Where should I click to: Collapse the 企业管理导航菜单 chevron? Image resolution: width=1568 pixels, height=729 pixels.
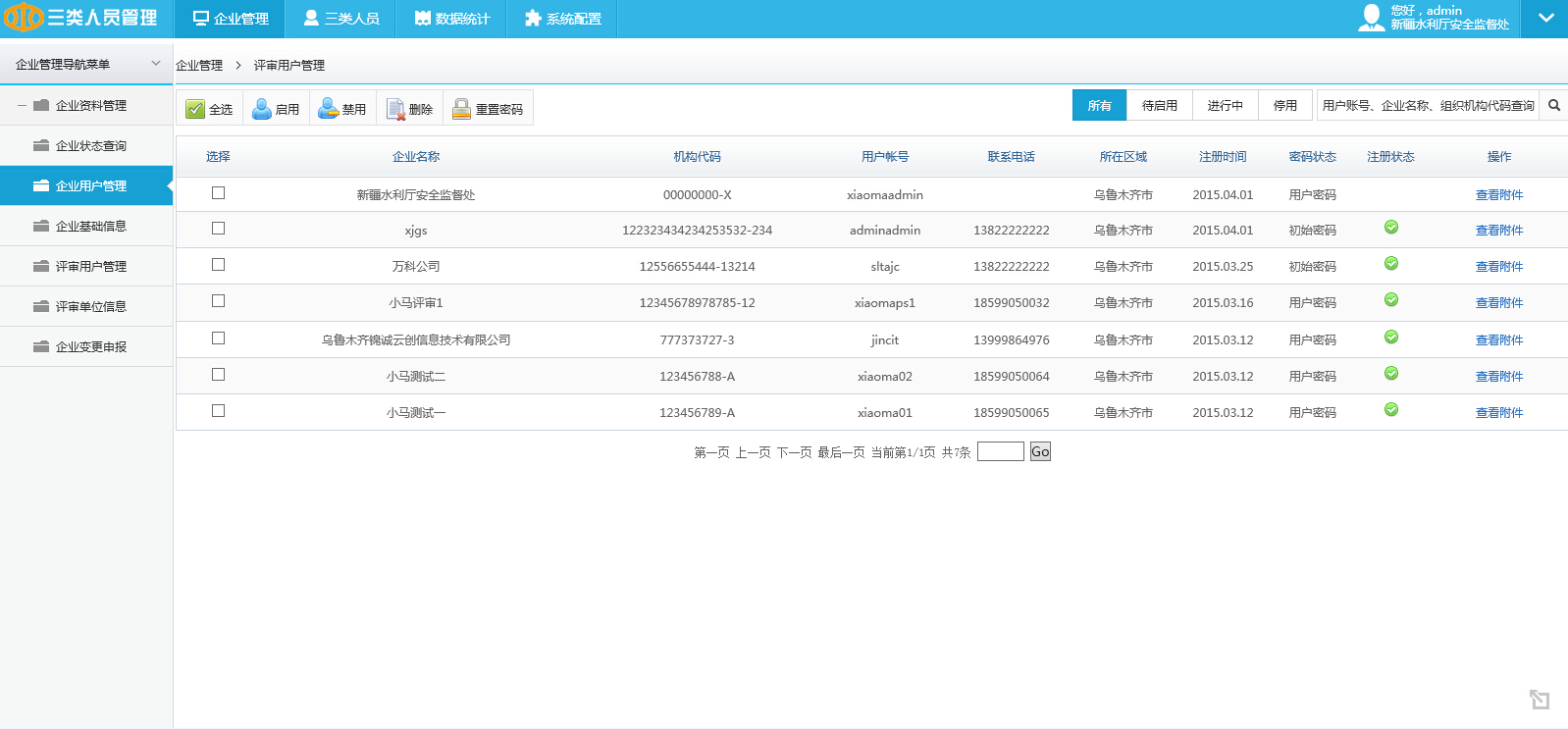tap(155, 64)
